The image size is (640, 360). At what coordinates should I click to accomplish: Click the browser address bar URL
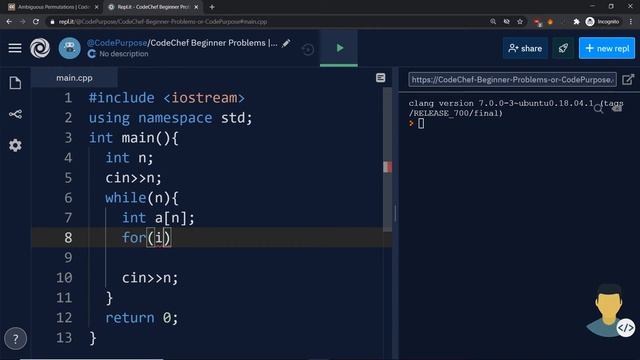pyautogui.click(x=163, y=22)
